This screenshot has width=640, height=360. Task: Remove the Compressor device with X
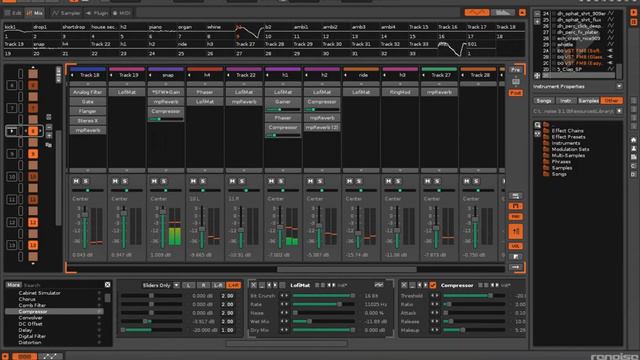point(404,285)
